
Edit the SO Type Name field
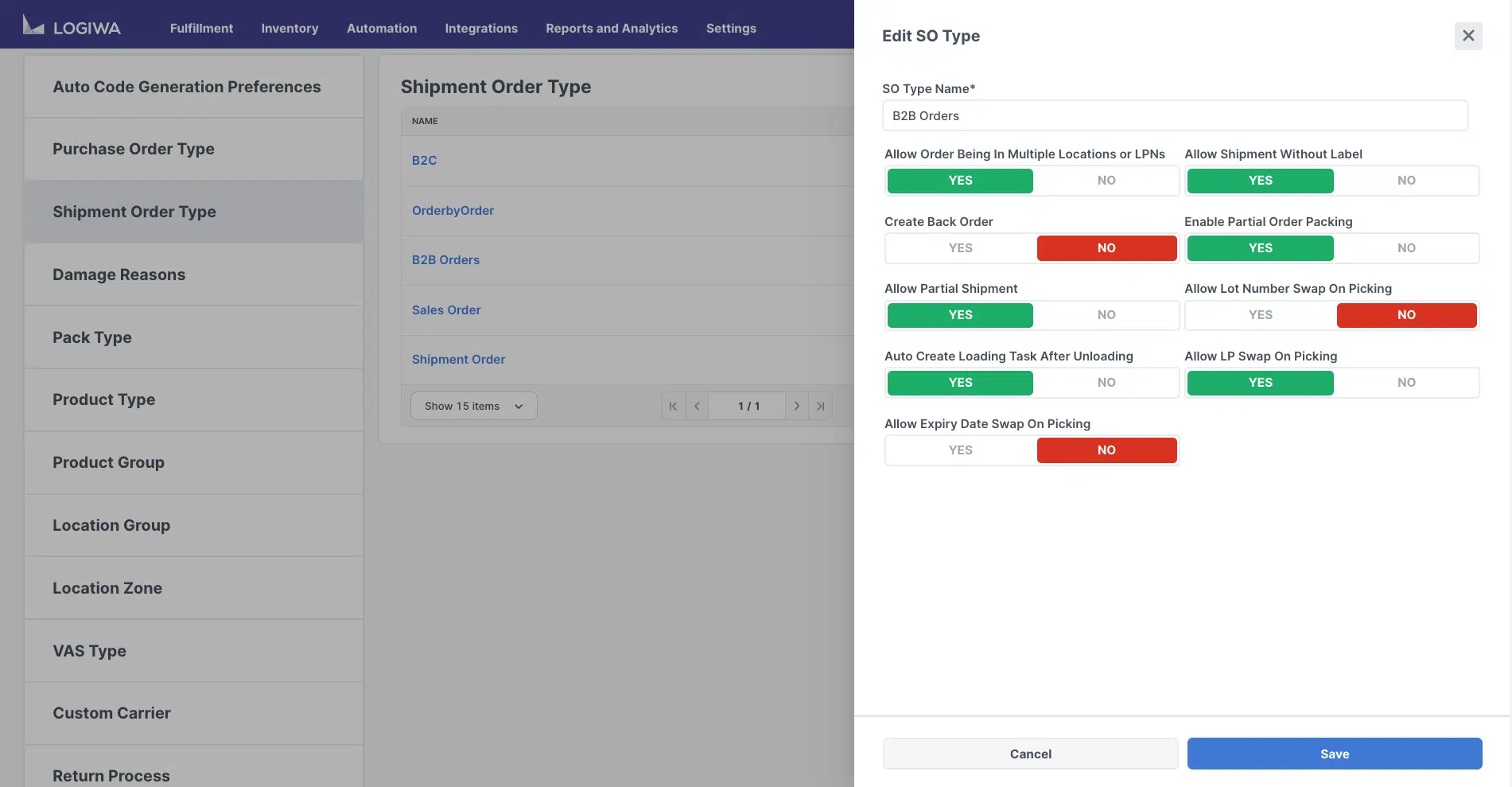pyautogui.click(x=1175, y=115)
